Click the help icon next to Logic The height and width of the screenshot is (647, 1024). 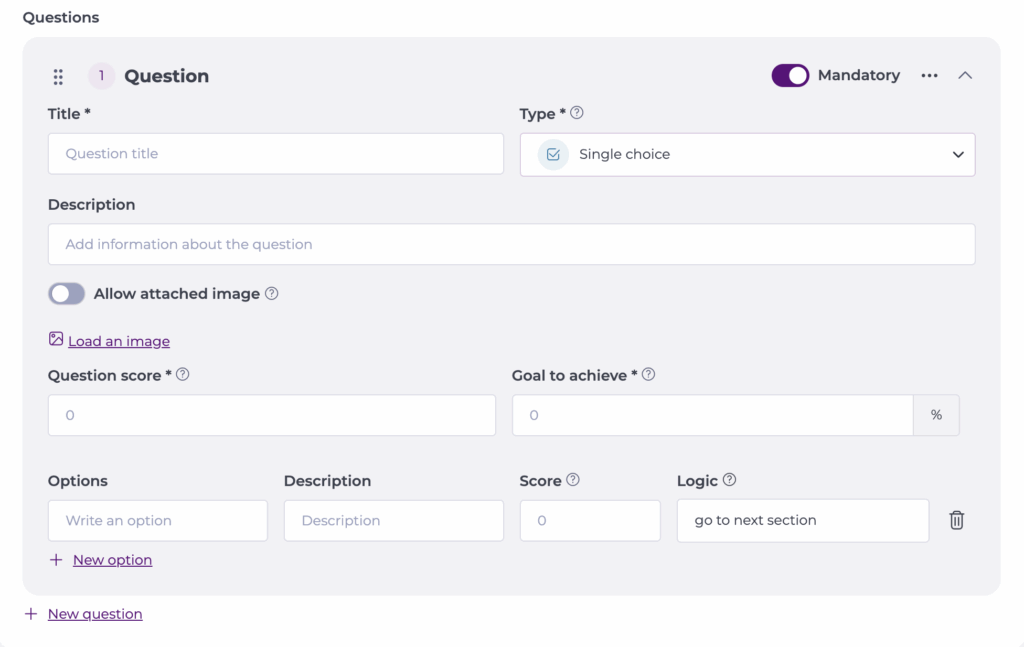[729, 480]
